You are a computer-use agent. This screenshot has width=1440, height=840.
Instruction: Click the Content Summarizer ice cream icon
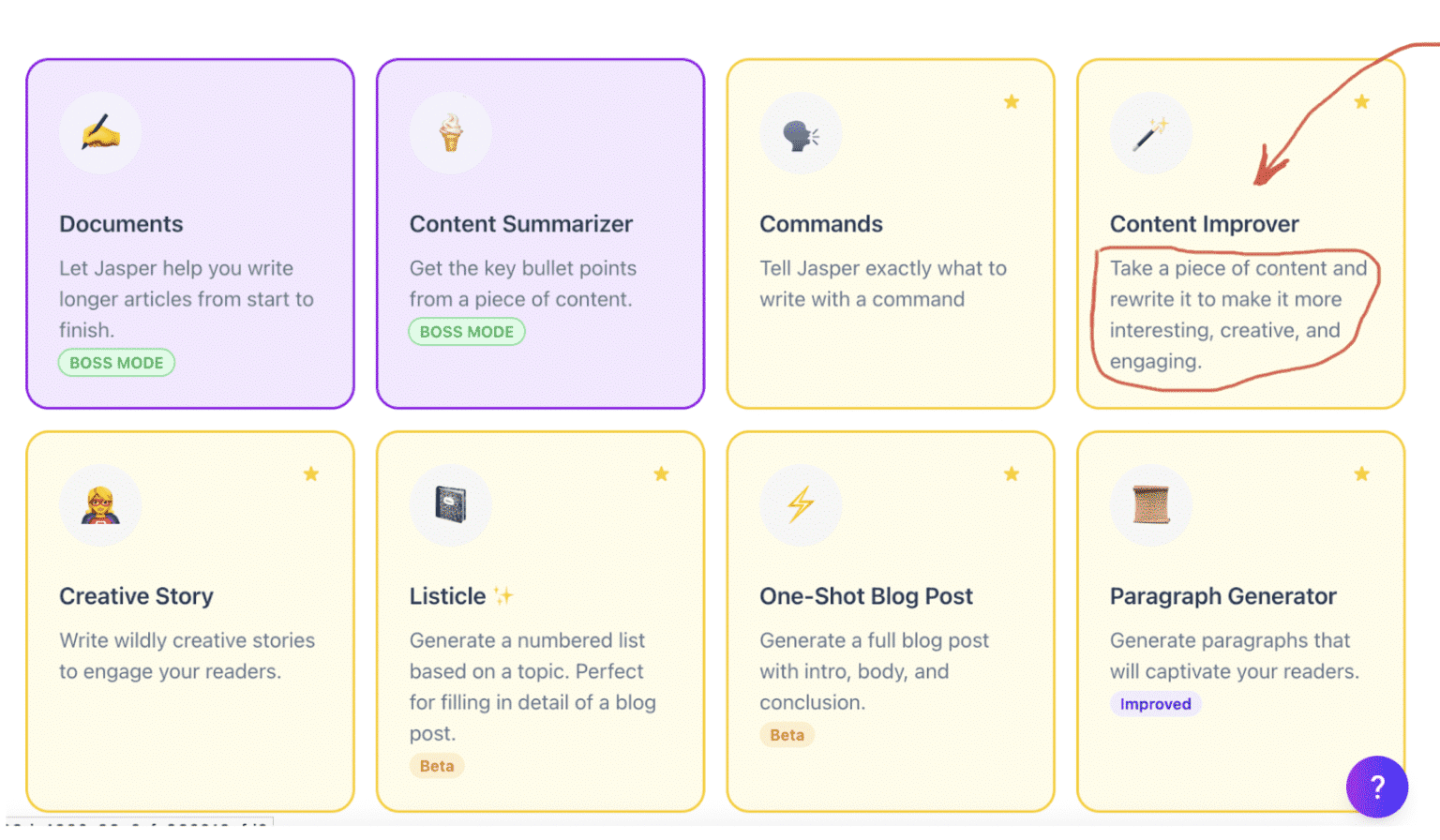[x=451, y=132]
